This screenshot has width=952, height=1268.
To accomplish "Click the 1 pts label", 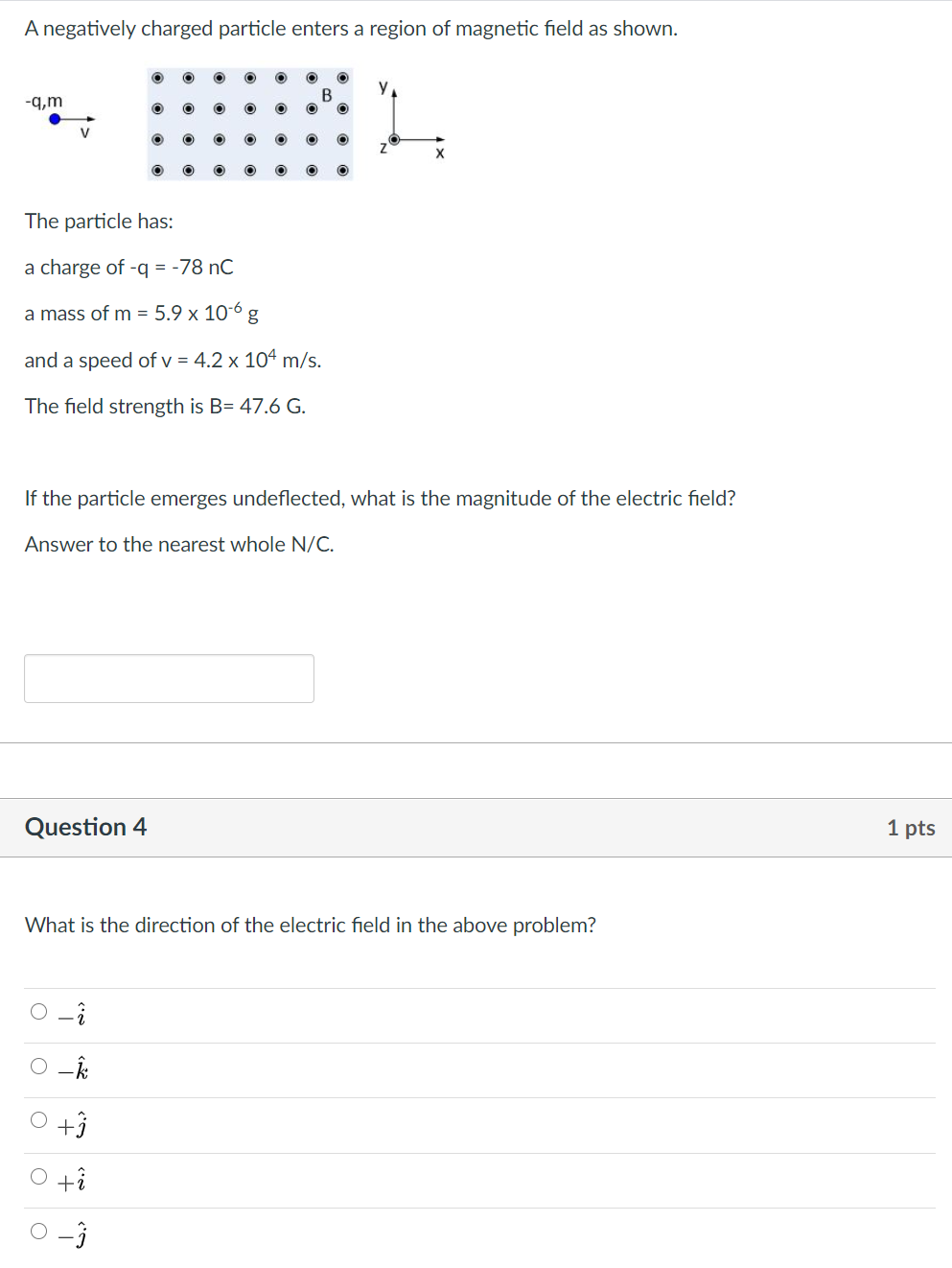I will [x=912, y=827].
